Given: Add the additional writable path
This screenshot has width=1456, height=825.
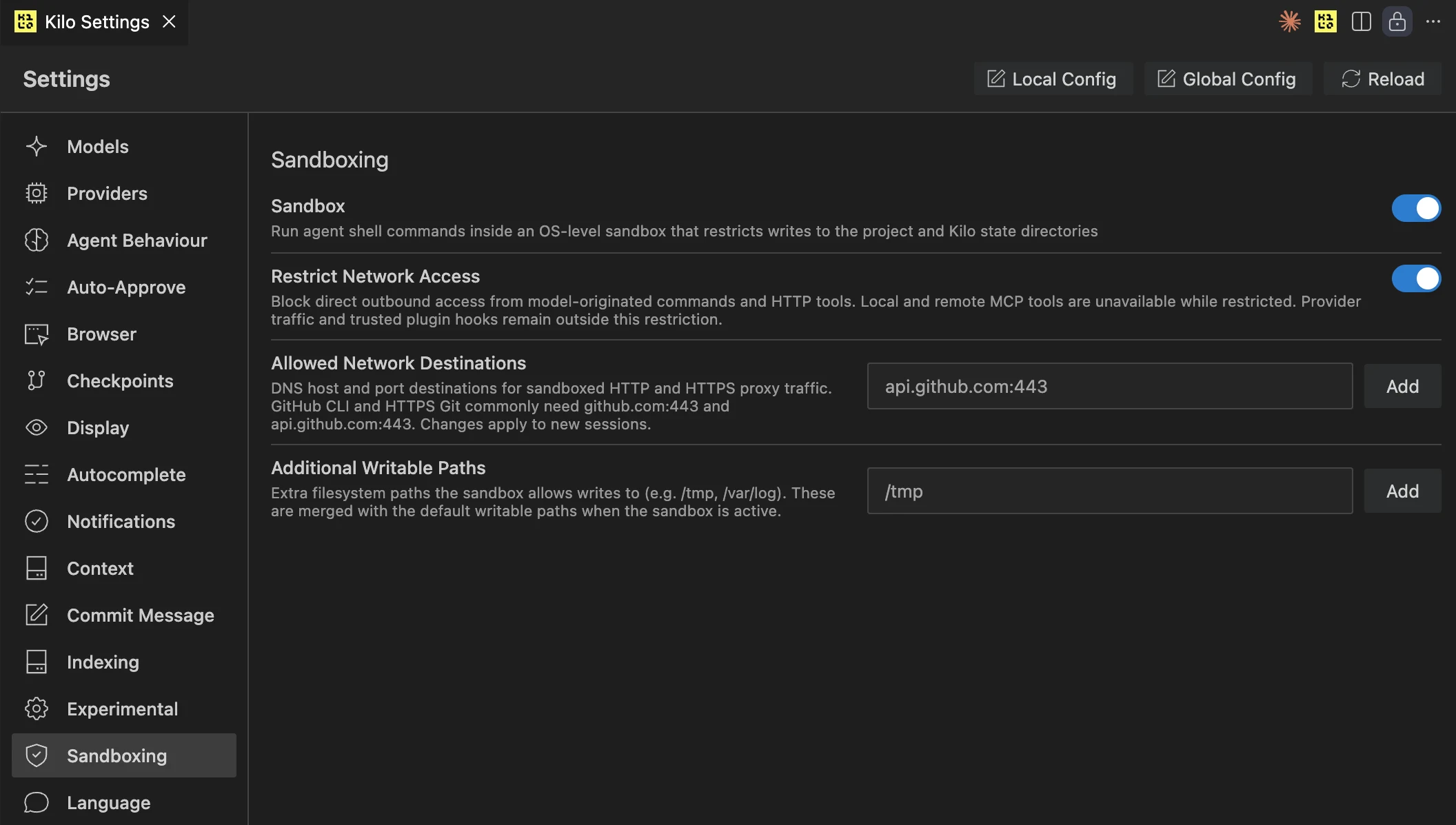Looking at the screenshot, I should 1402,491.
